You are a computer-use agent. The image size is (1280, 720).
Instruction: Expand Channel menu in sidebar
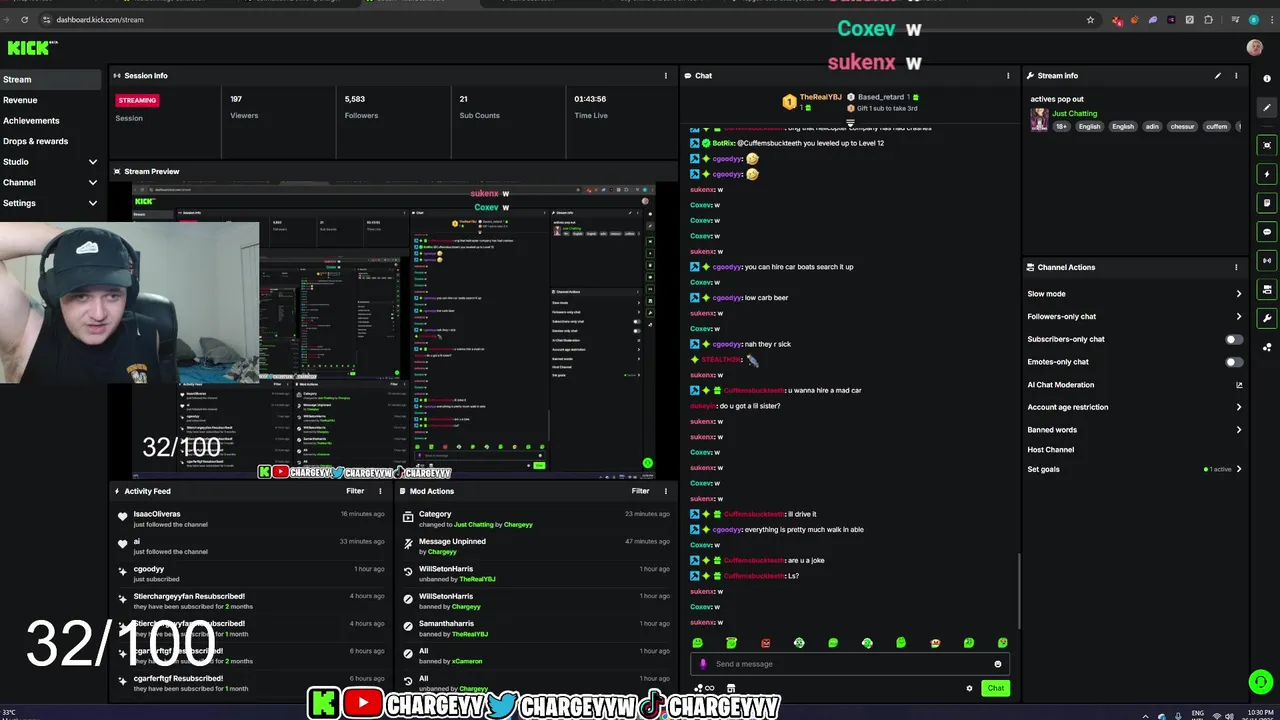pos(93,183)
